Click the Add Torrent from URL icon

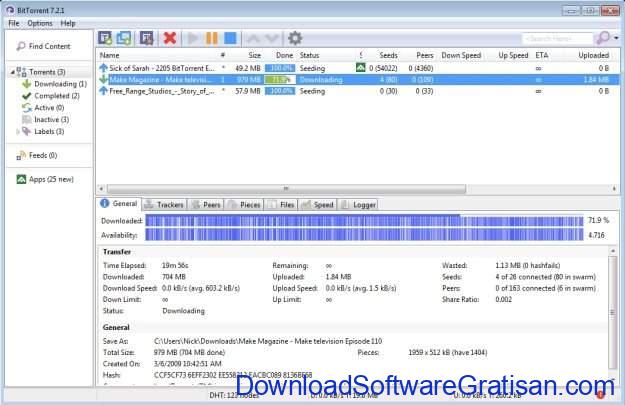pyautogui.click(x=124, y=38)
